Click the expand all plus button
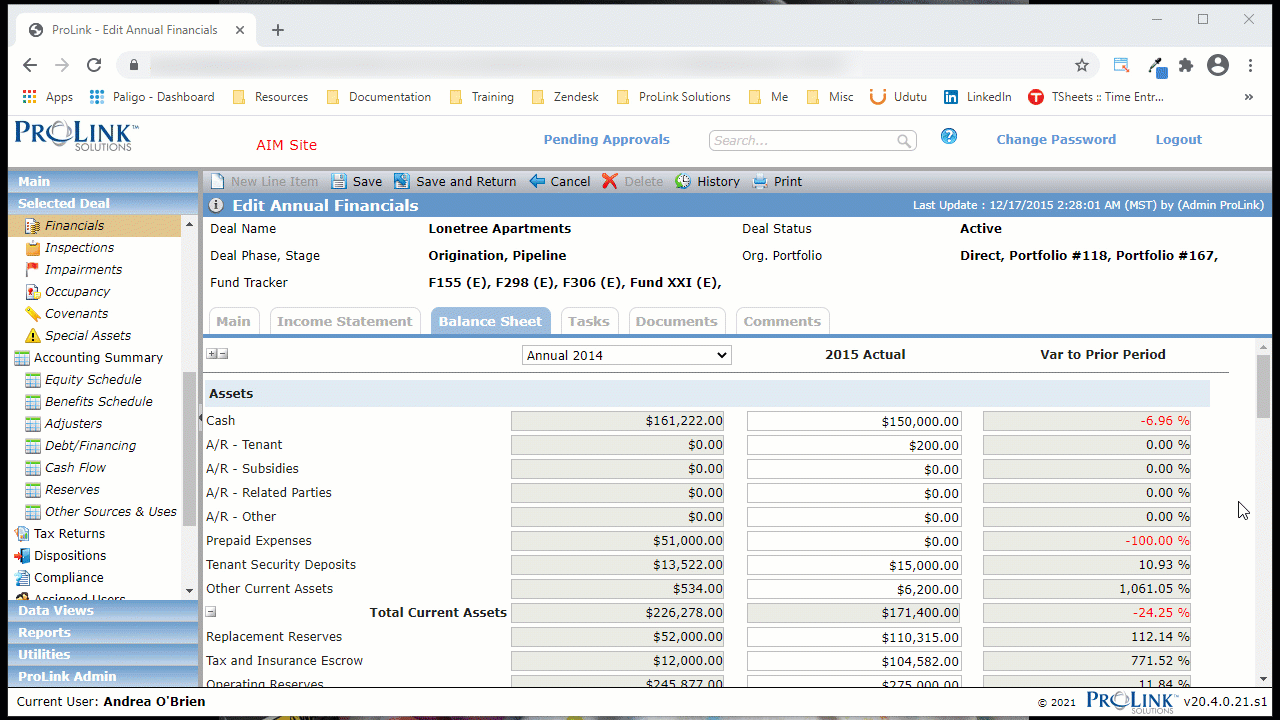The width and height of the screenshot is (1280, 720). tap(211, 354)
